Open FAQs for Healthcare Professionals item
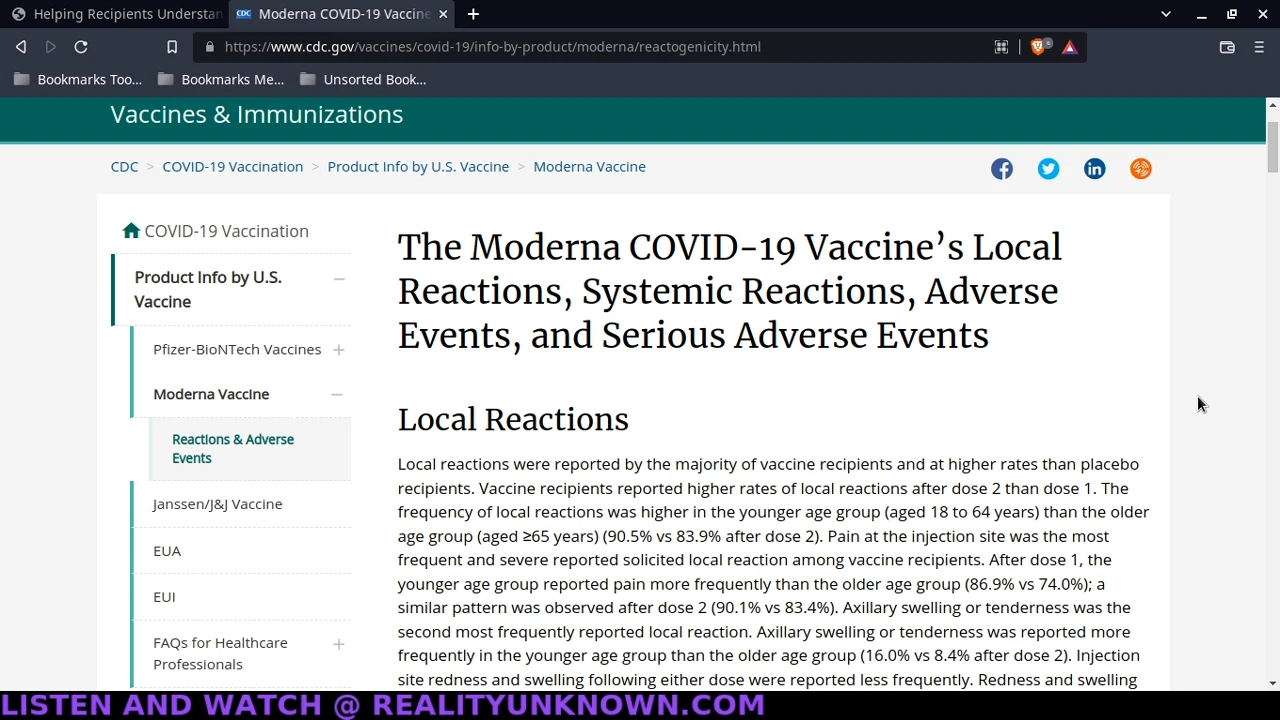Image resolution: width=1280 pixels, height=720 pixels. 220,654
